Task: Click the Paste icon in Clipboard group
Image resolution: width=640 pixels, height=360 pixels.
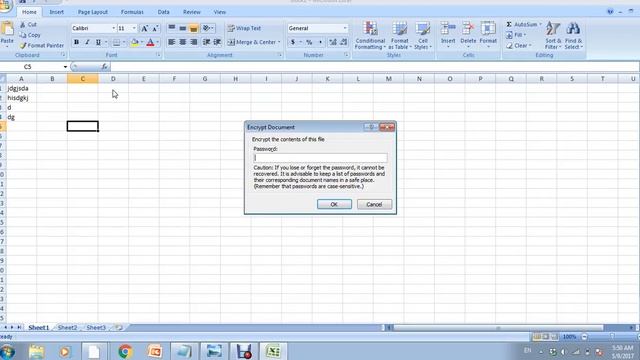Action: 7,29
